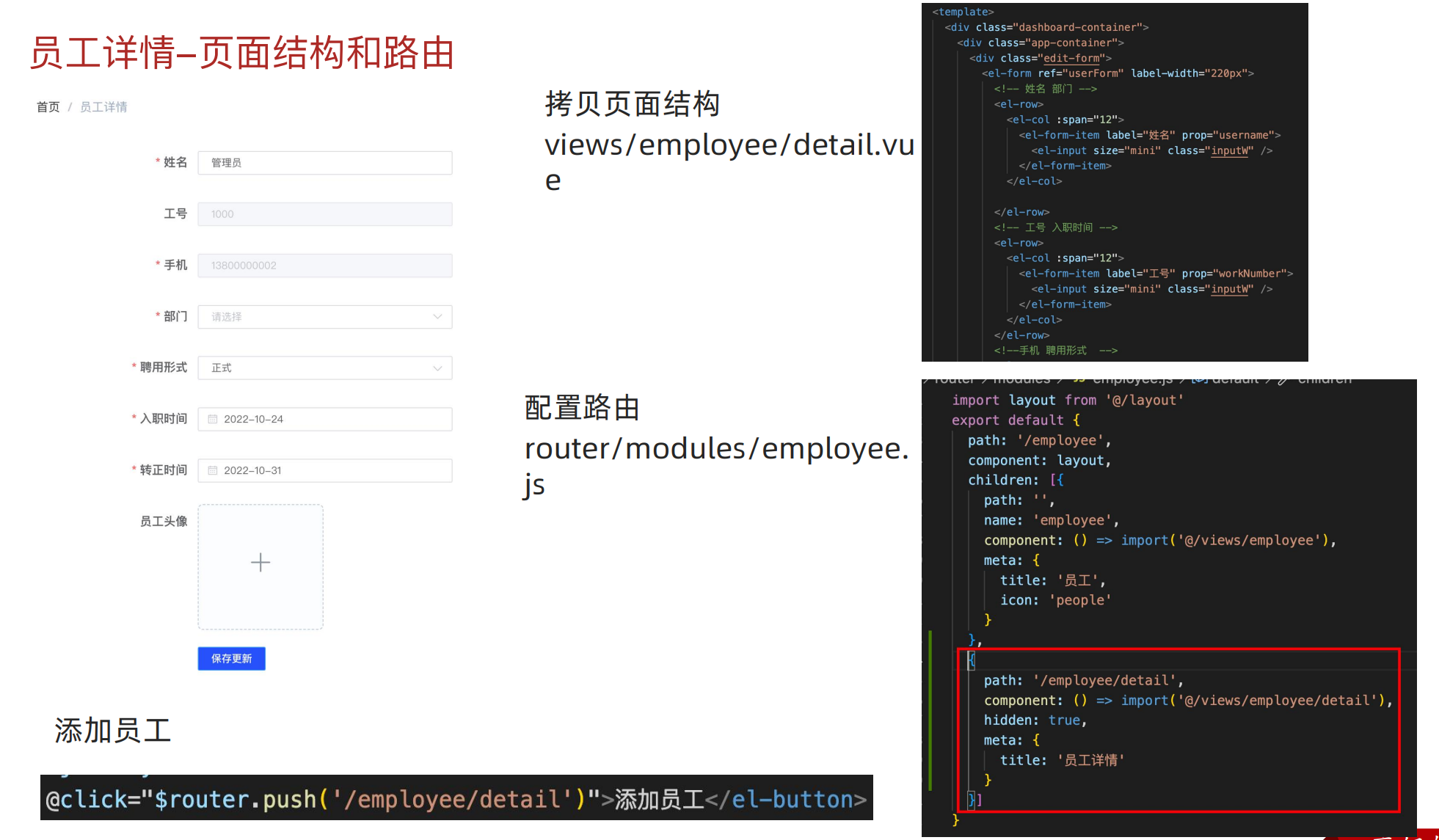Open the 聘用形式 dropdown showing 正式
The height and width of the screenshot is (840, 1439).
point(438,368)
